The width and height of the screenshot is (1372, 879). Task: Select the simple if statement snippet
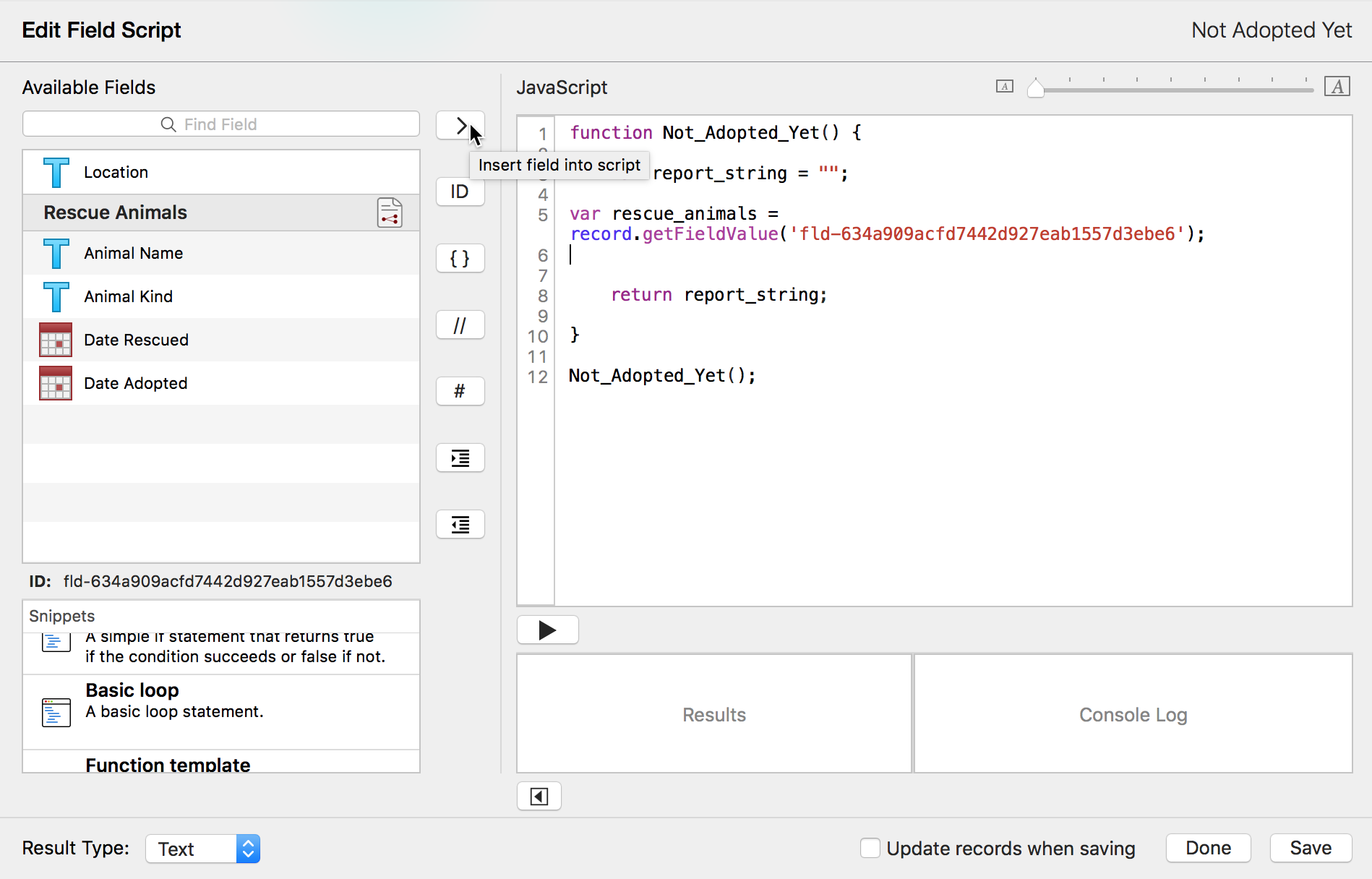221,653
